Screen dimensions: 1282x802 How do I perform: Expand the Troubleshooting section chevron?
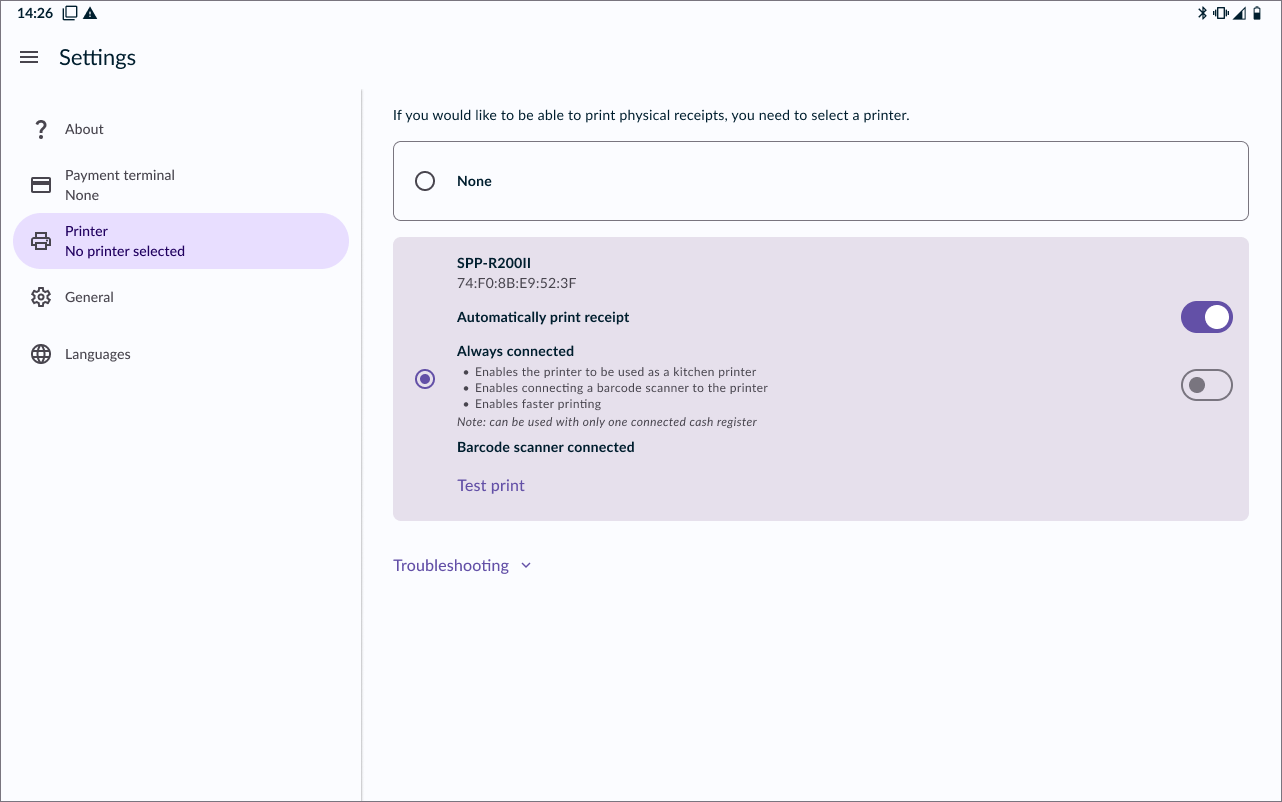(526, 566)
